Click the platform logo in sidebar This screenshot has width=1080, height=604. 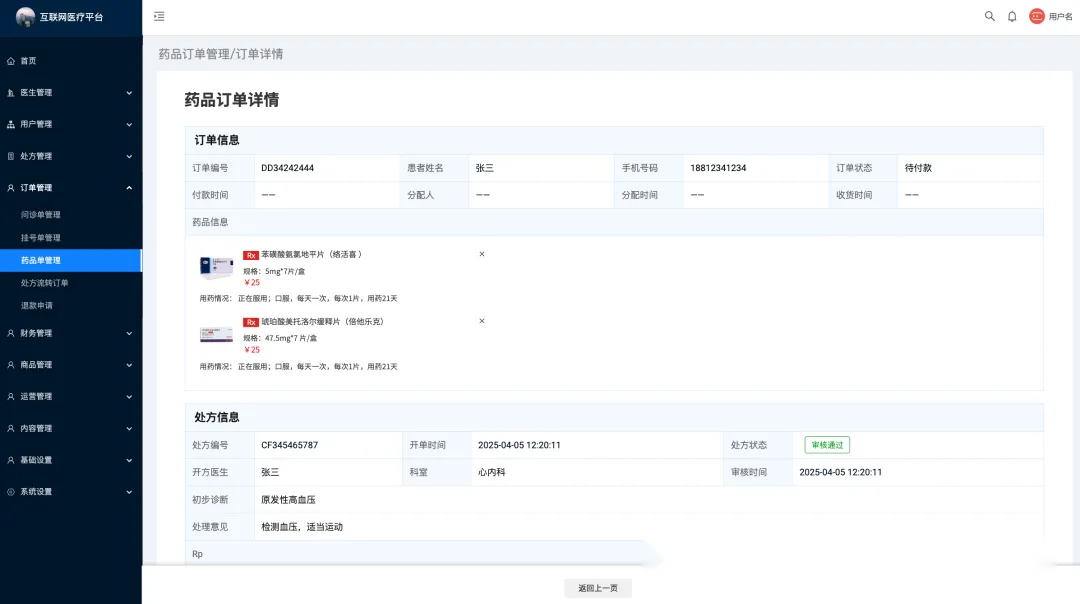pos(25,17)
